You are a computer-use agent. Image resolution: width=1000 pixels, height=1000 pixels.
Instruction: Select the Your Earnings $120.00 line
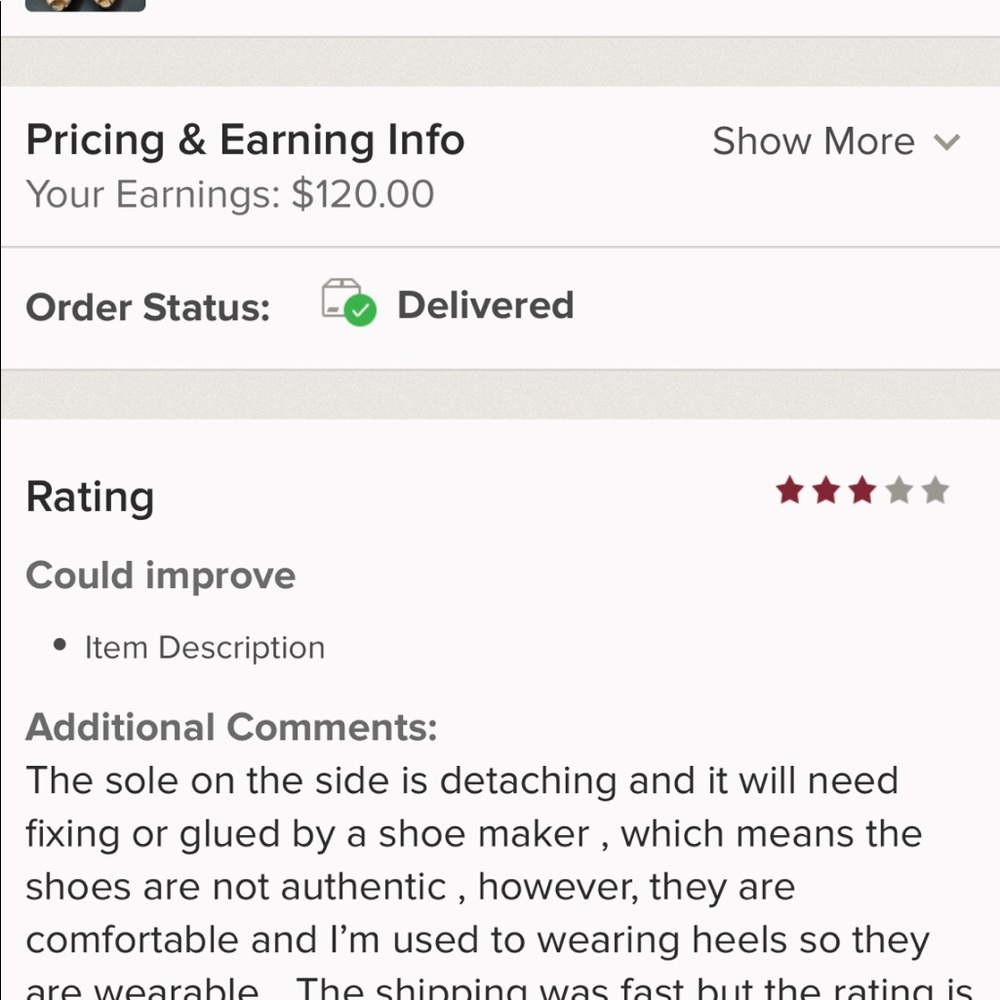(230, 194)
